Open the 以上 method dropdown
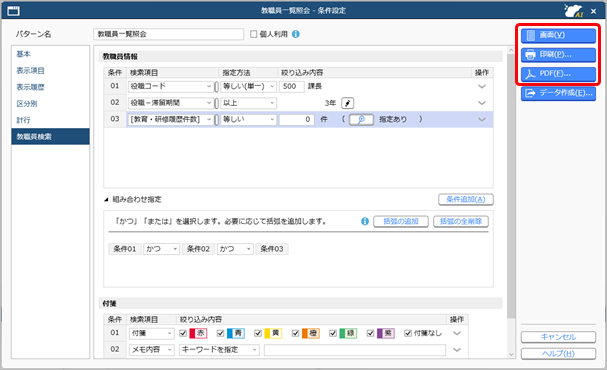This screenshot has height=370, width=607. point(249,103)
